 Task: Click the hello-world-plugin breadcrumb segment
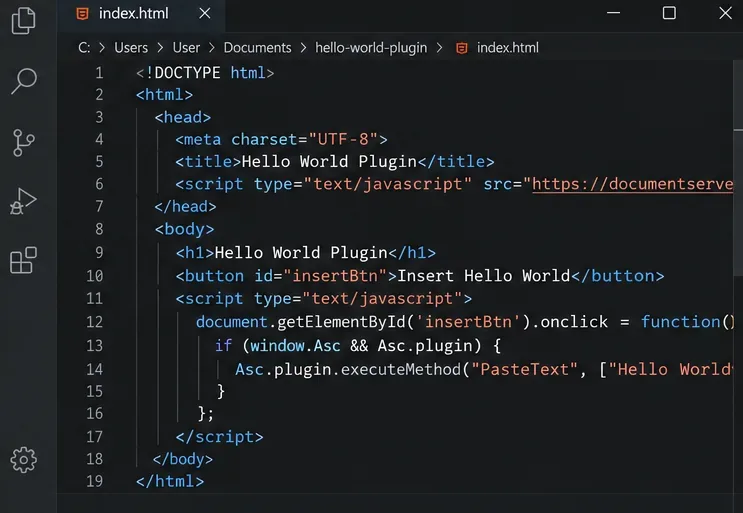(371, 48)
